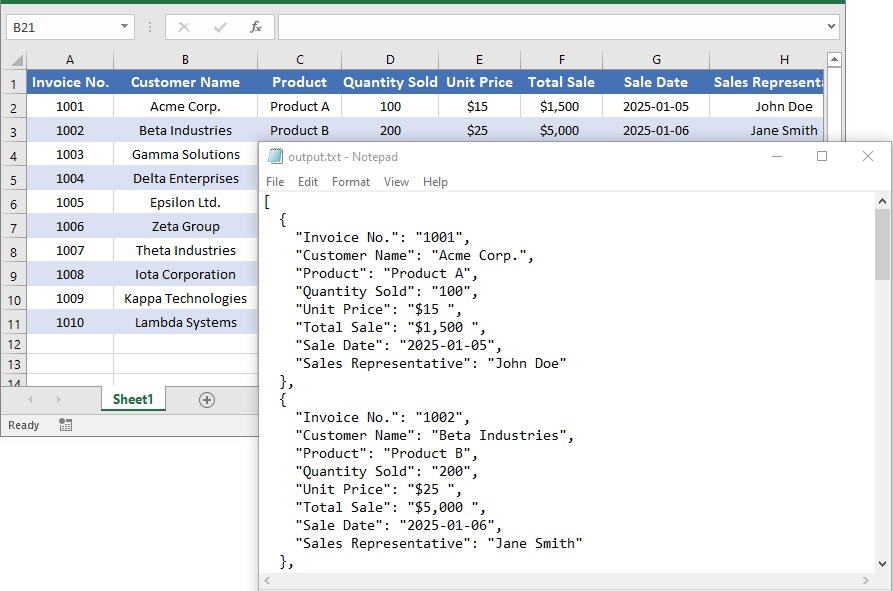Click the macro record icon in Excel's status bar
Viewport: 893px width, 591px height.
(64, 425)
